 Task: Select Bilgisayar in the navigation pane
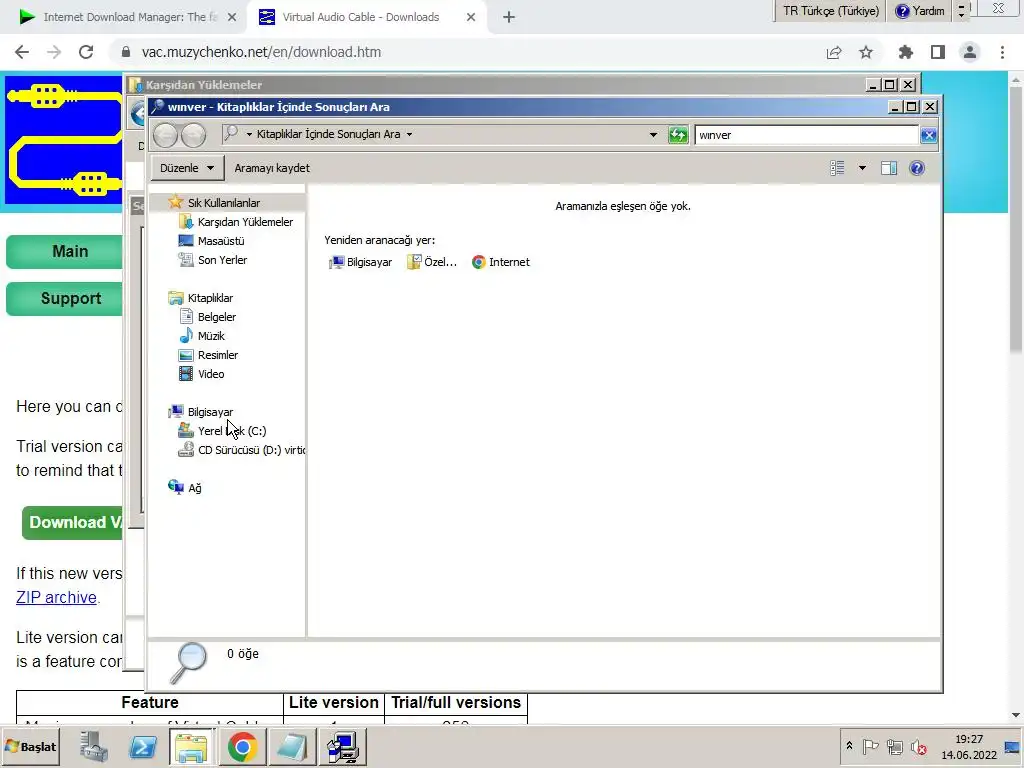[210, 412]
